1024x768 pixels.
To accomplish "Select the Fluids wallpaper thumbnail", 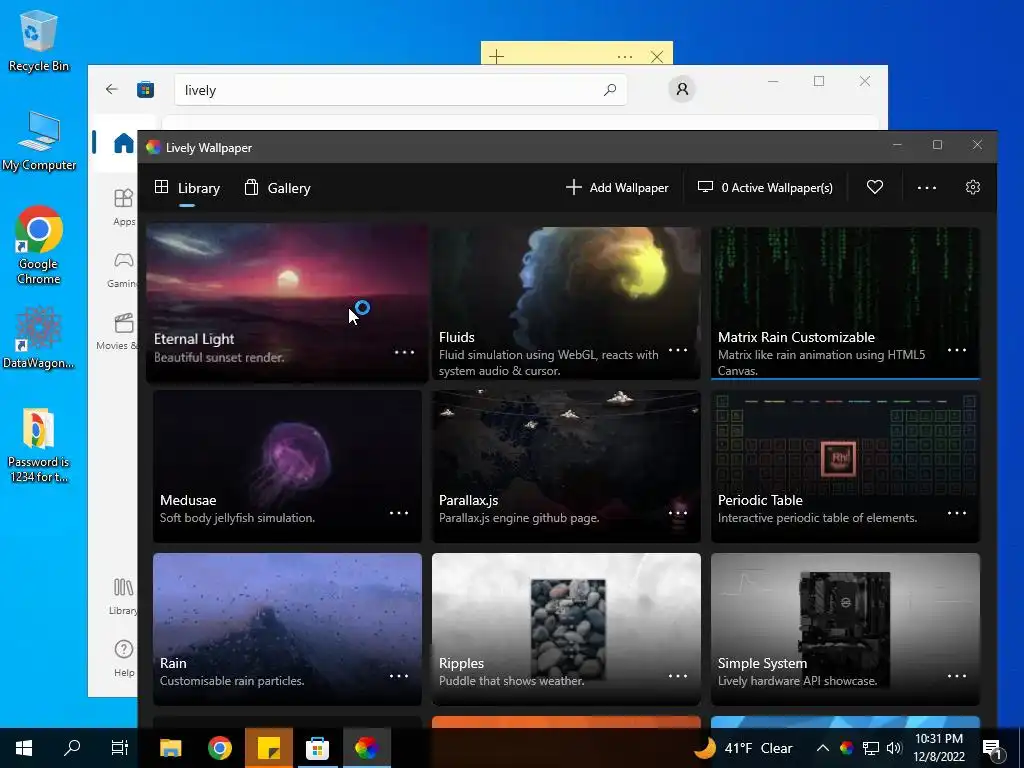I will [x=566, y=303].
